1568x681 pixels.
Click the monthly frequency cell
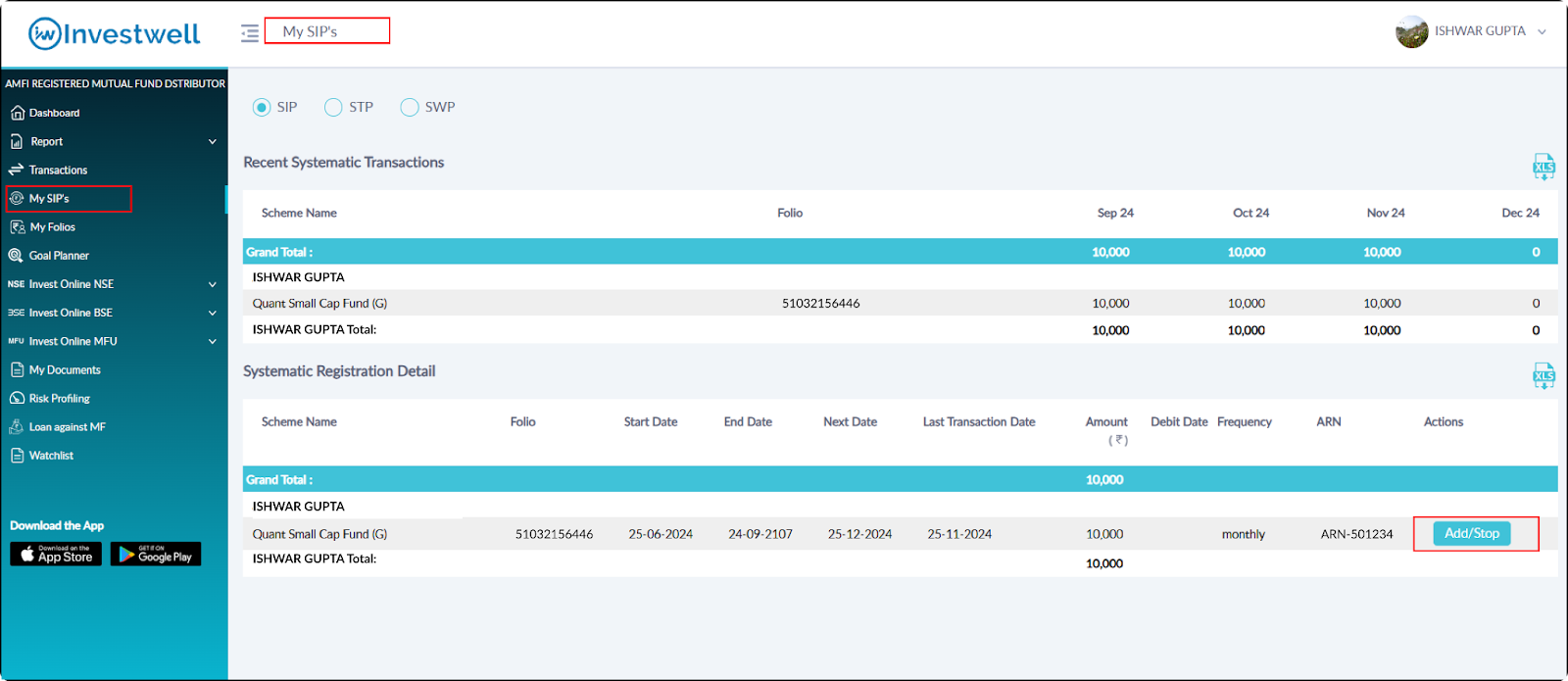[1244, 534]
